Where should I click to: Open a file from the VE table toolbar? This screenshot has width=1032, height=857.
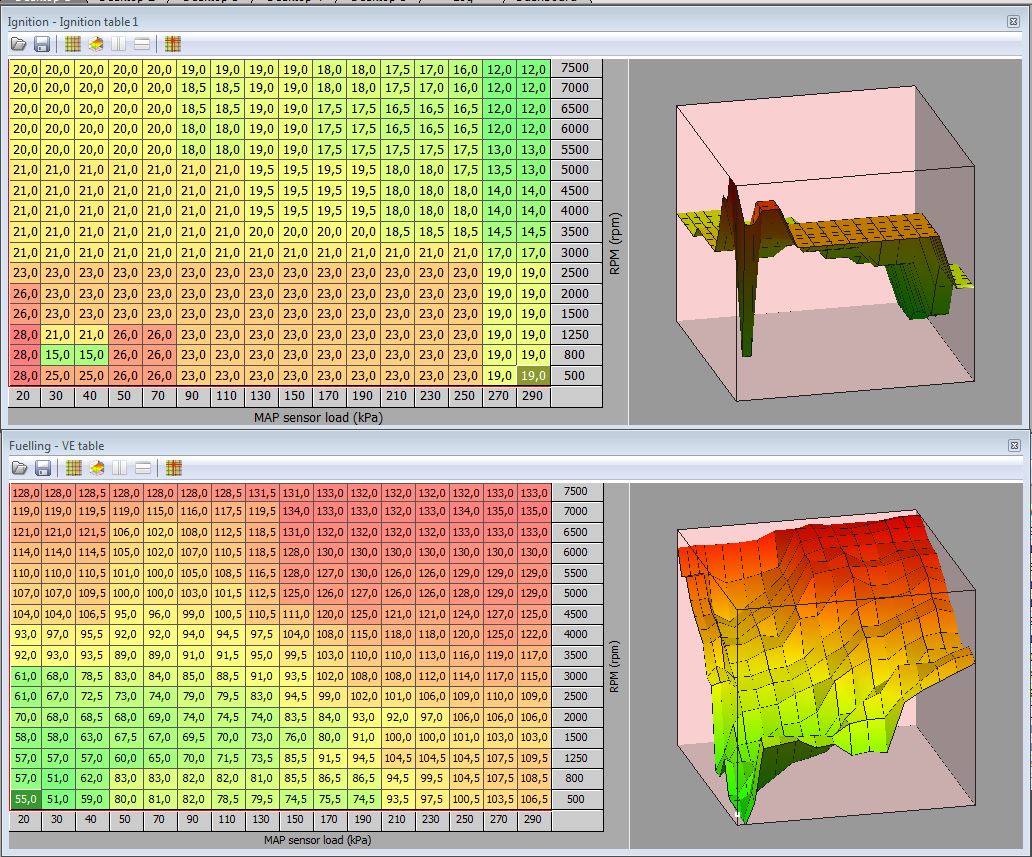[x=18, y=468]
